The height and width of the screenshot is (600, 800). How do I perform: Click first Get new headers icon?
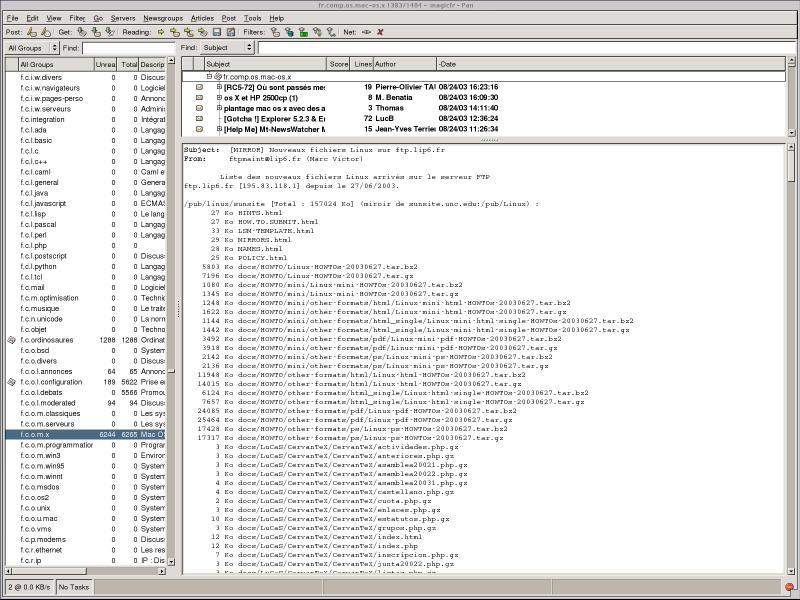80,32
